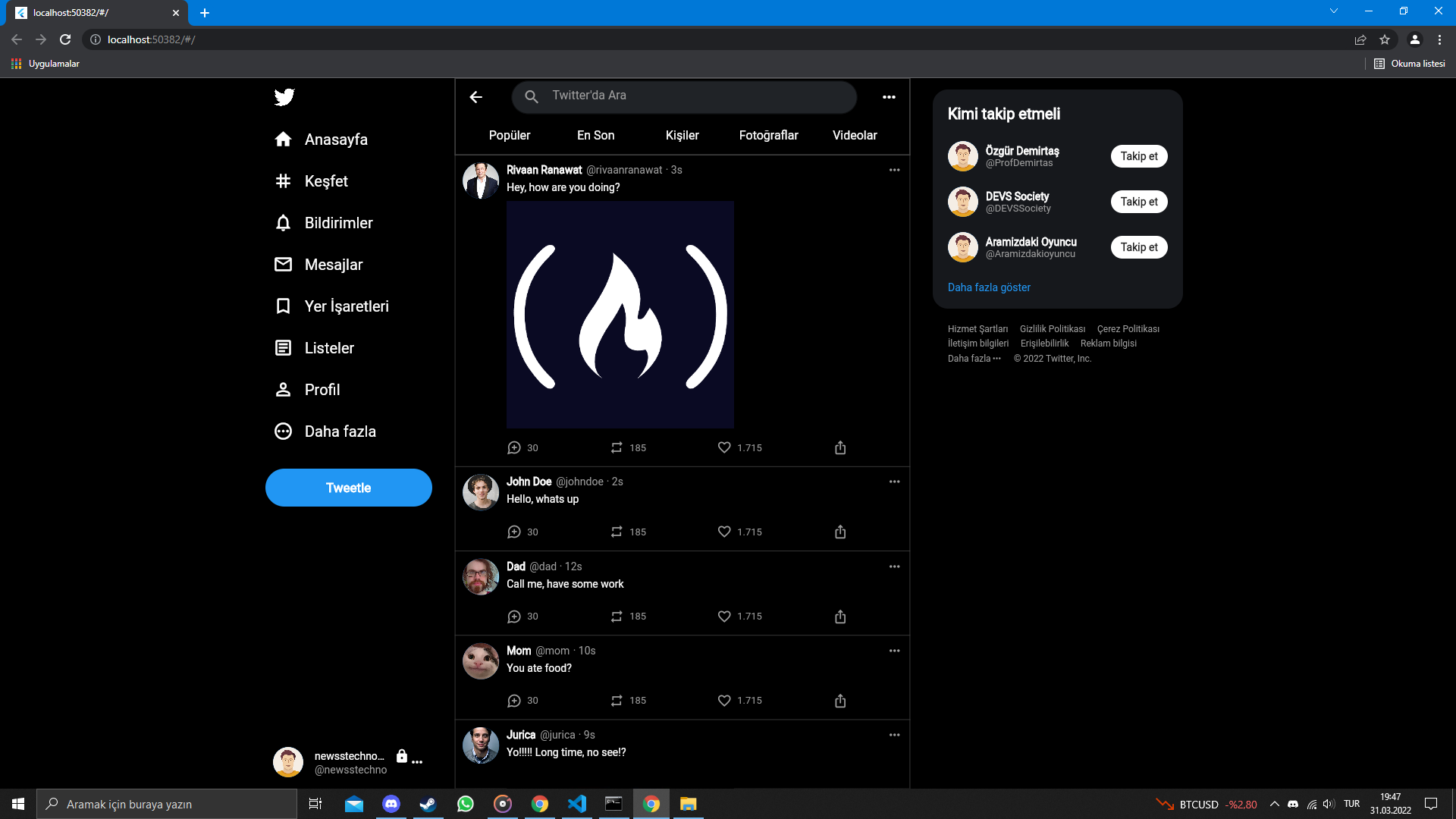Screen dimensions: 1456x819
Task: Open more options on Mom's tweet
Action: (x=895, y=651)
